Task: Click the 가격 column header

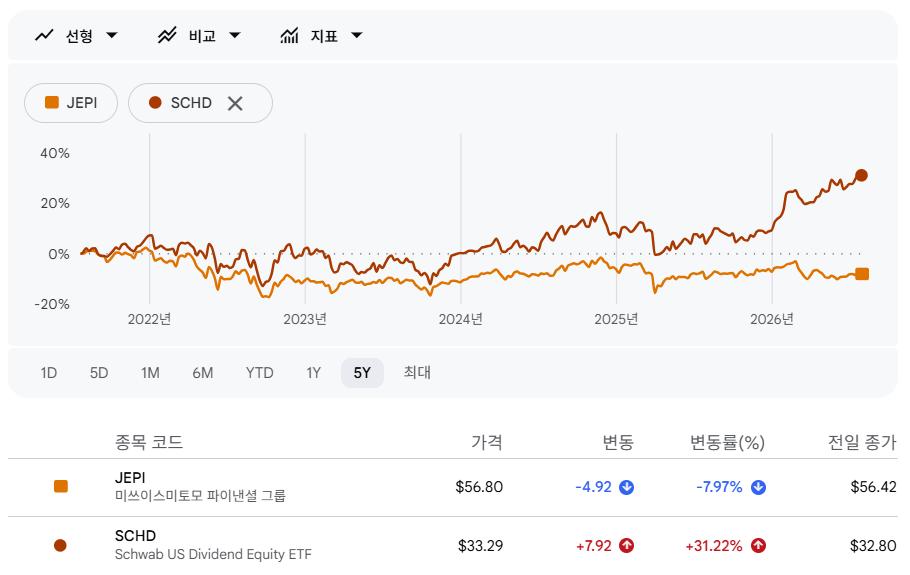Action: pos(486,443)
